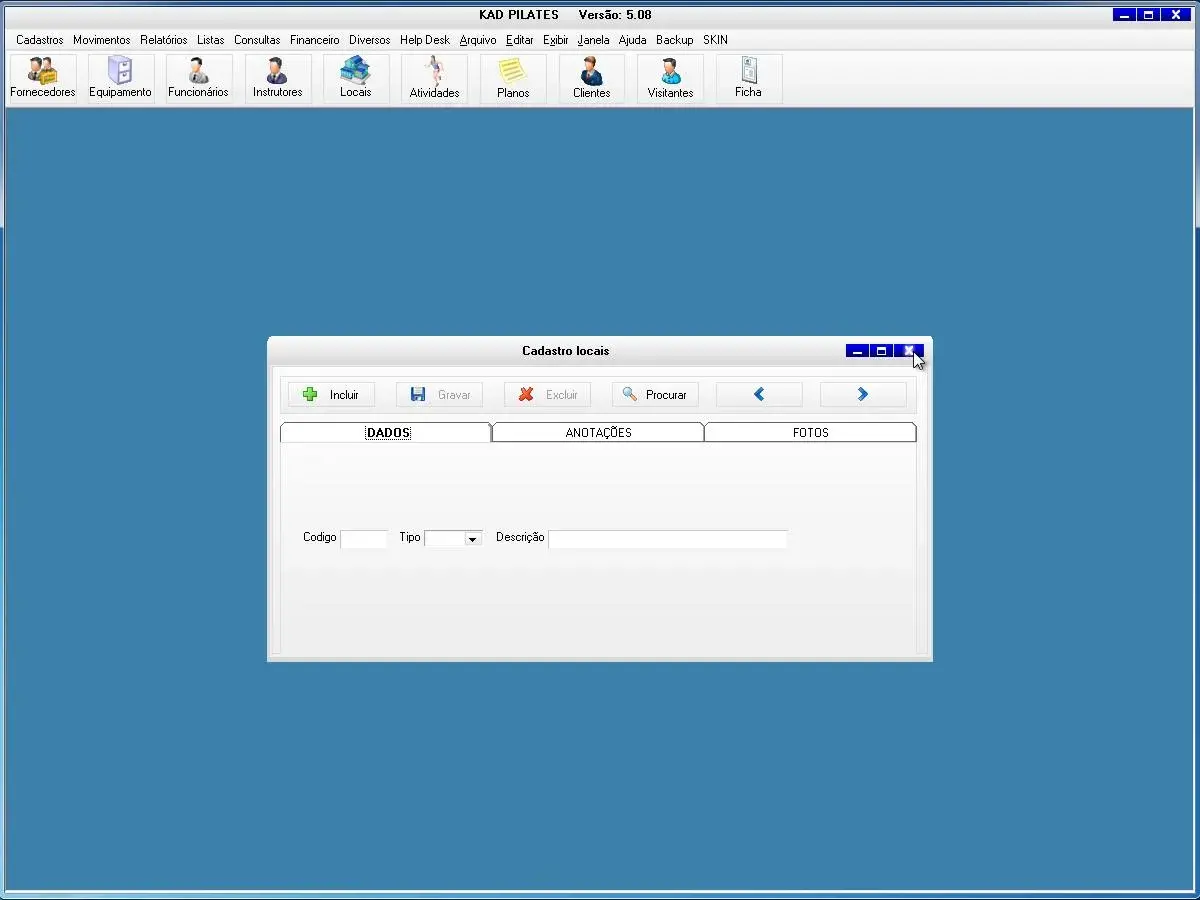Close the Cadastro locais window
1200x900 pixels.
(908, 351)
